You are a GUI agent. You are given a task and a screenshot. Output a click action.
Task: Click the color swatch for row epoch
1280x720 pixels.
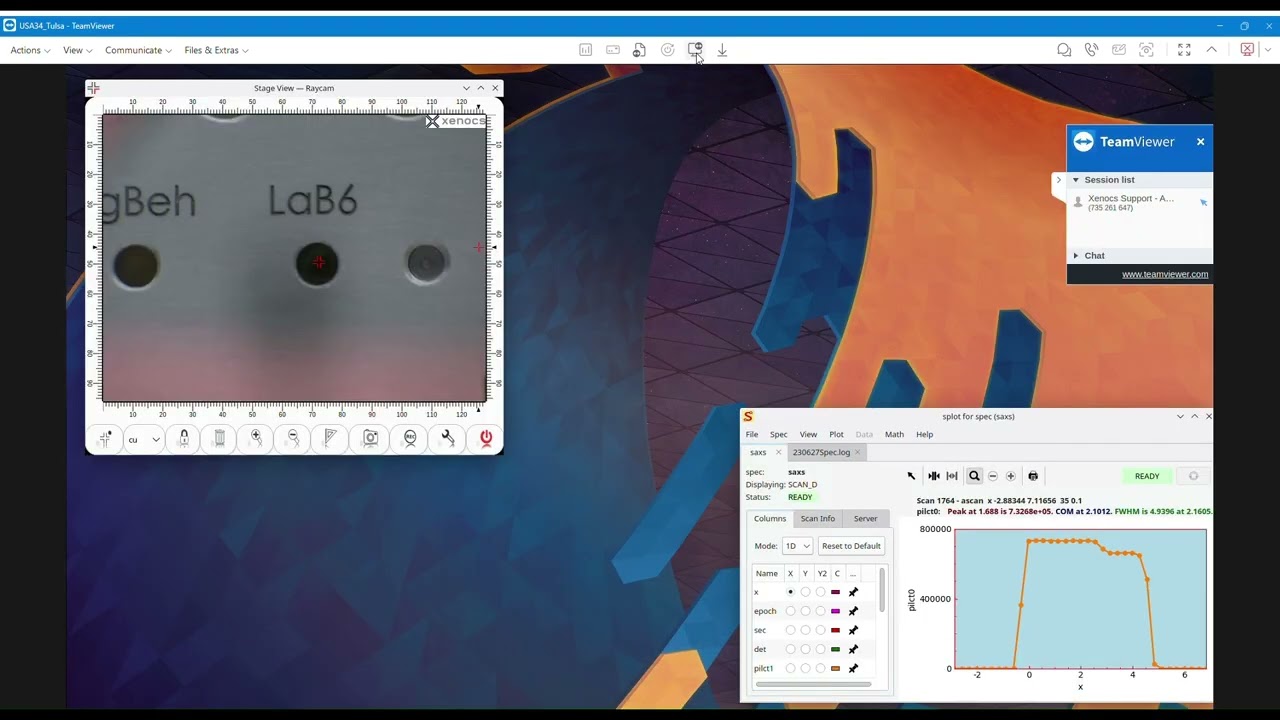(x=836, y=611)
